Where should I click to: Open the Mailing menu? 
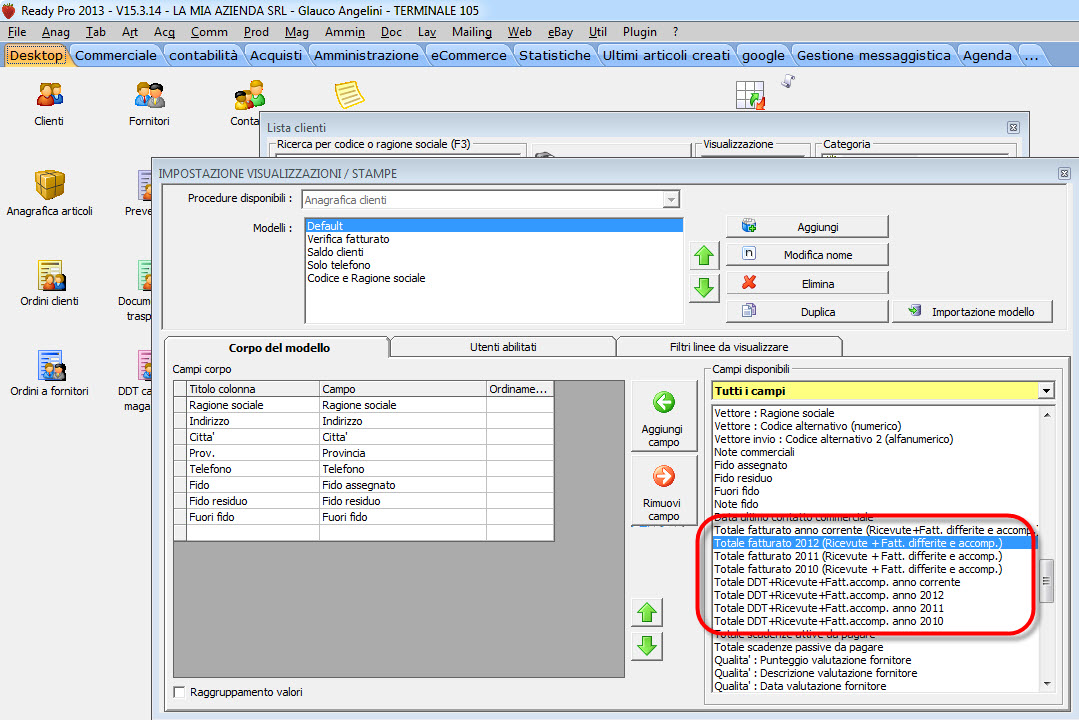click(x=471, y=32)
